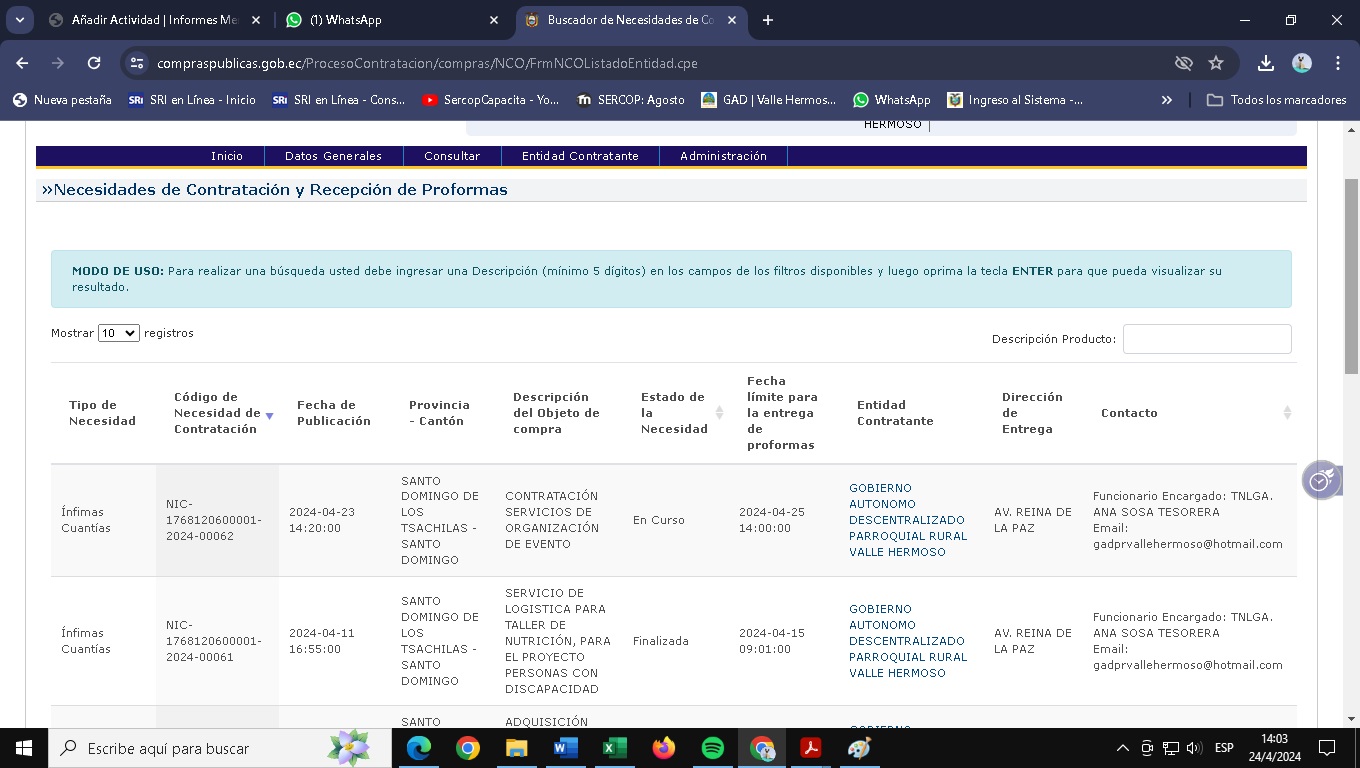The height and width of the screenshot is (768, 1360).
Task: Click the Descripción Producto search field
Action: click(1206, 339)
